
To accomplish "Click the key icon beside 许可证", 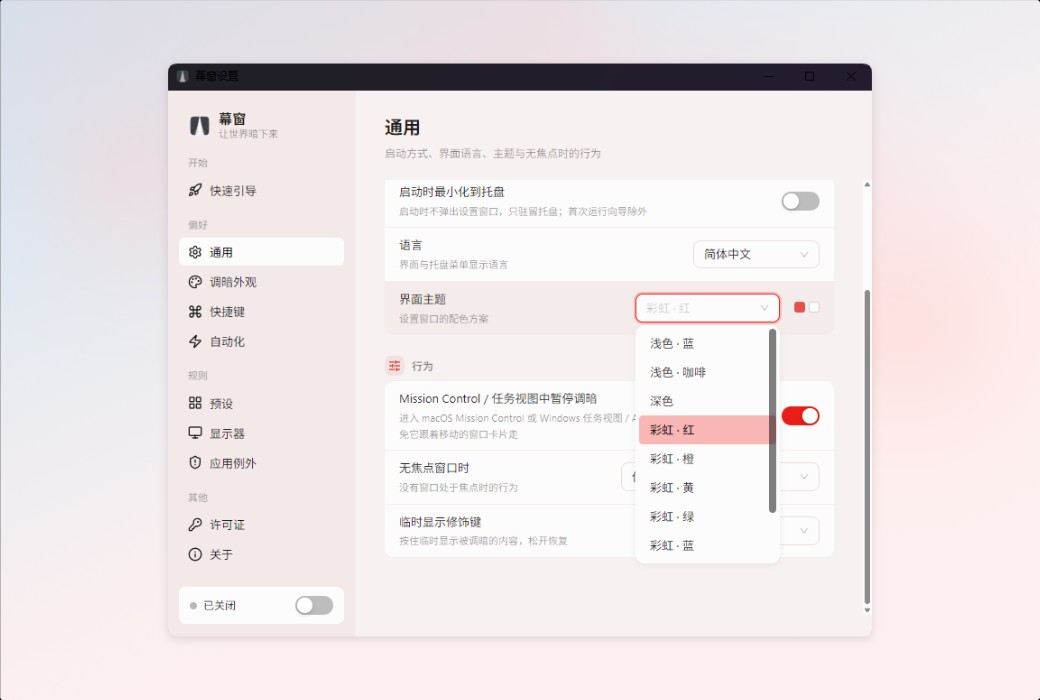I will coord(195,525).
